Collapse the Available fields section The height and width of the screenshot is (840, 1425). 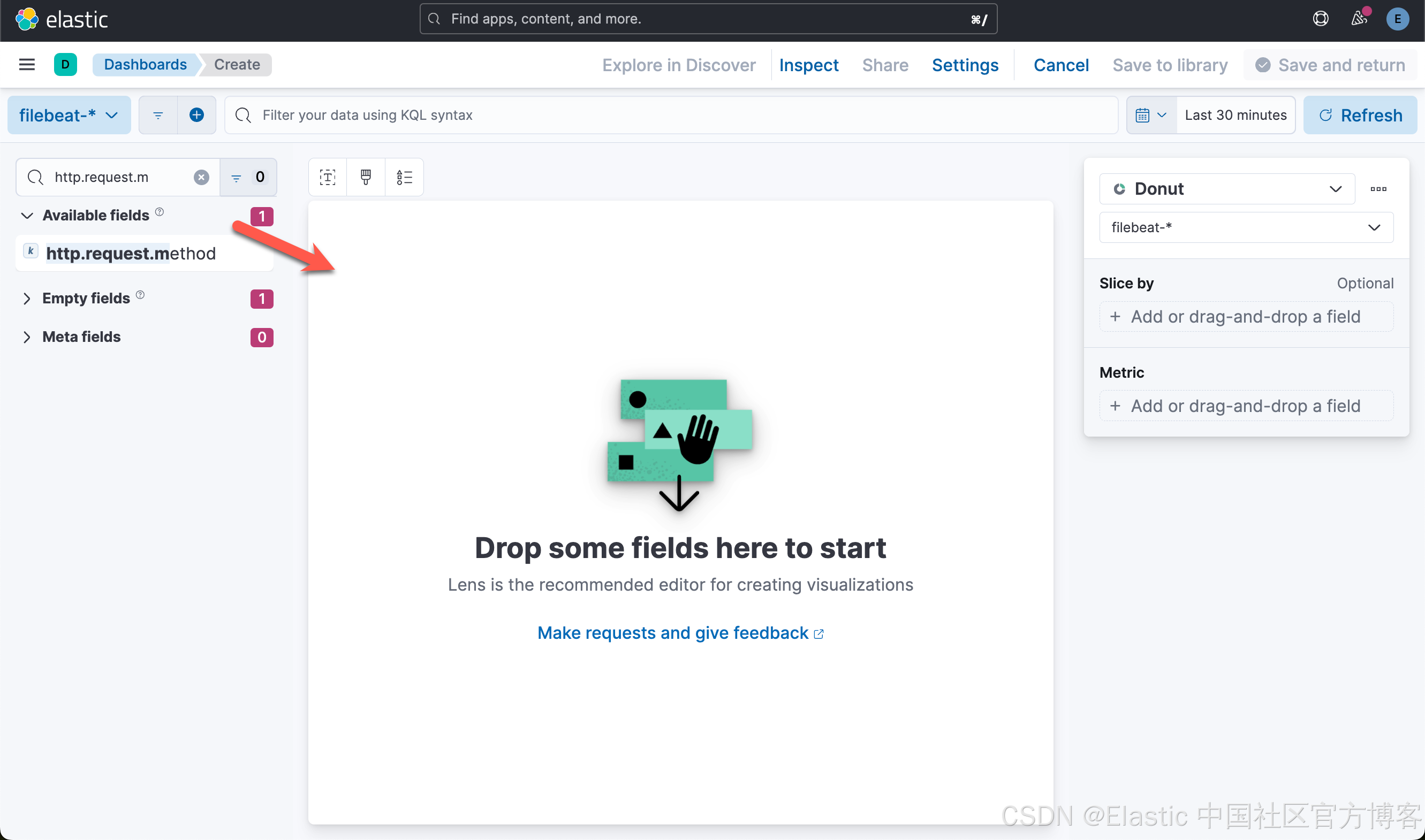coord(27,215)
